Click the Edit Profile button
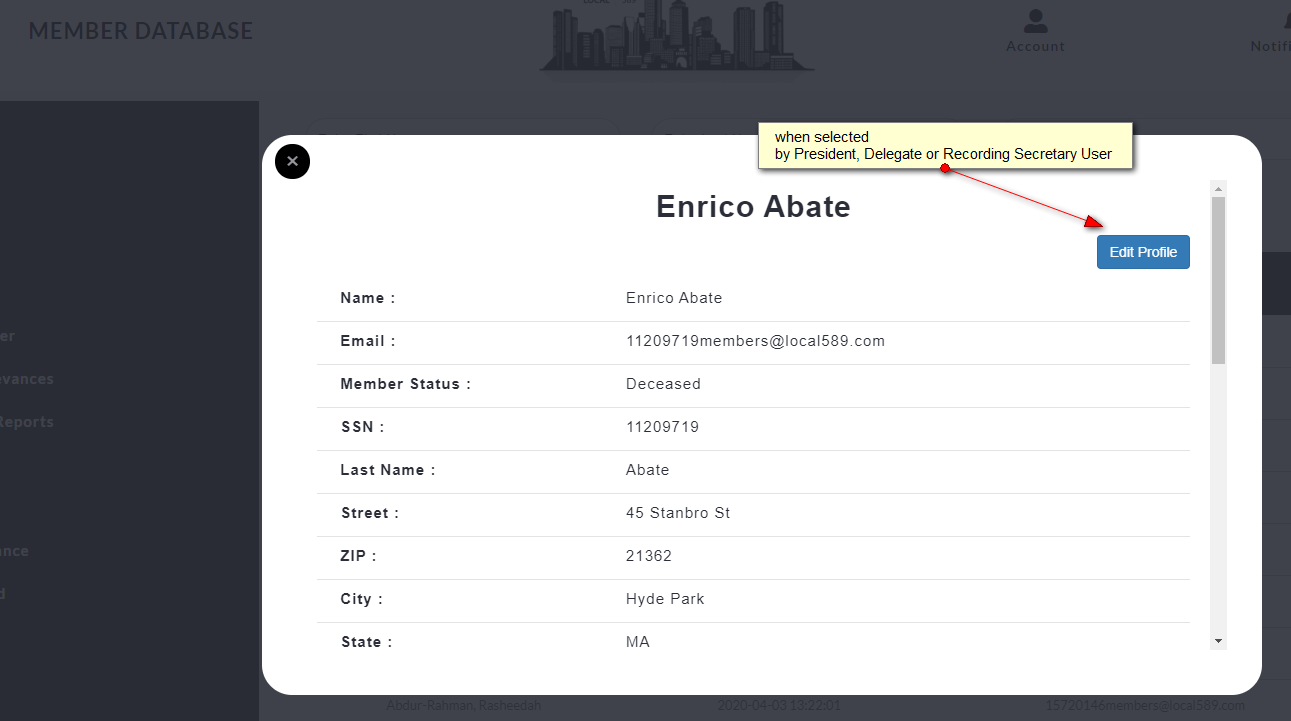This screenshot has height=721, width=1291. (1143, 252)
